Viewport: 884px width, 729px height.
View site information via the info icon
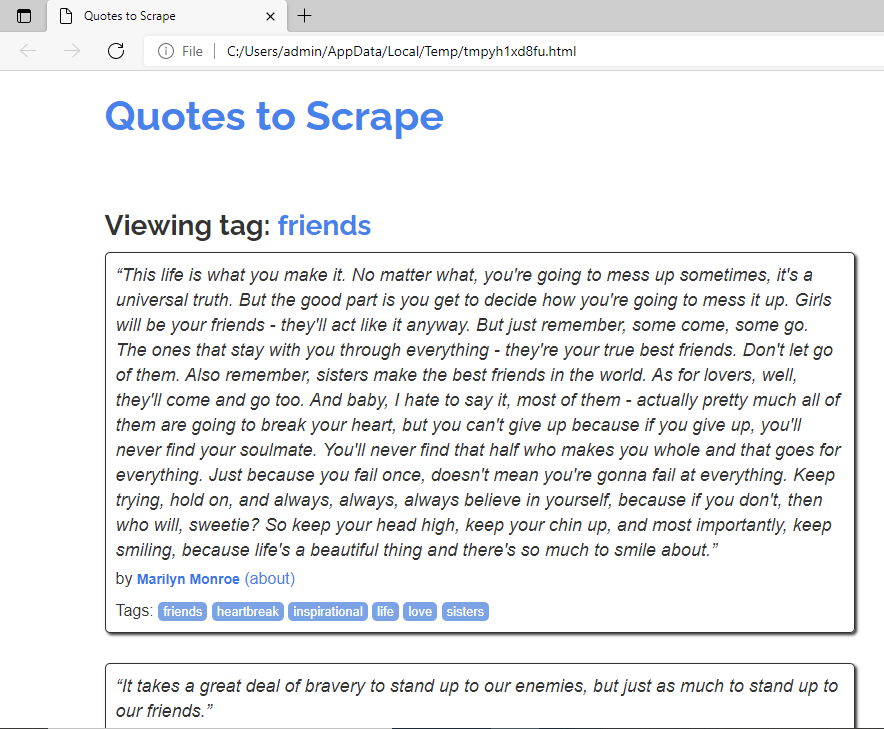coord(166,51)
